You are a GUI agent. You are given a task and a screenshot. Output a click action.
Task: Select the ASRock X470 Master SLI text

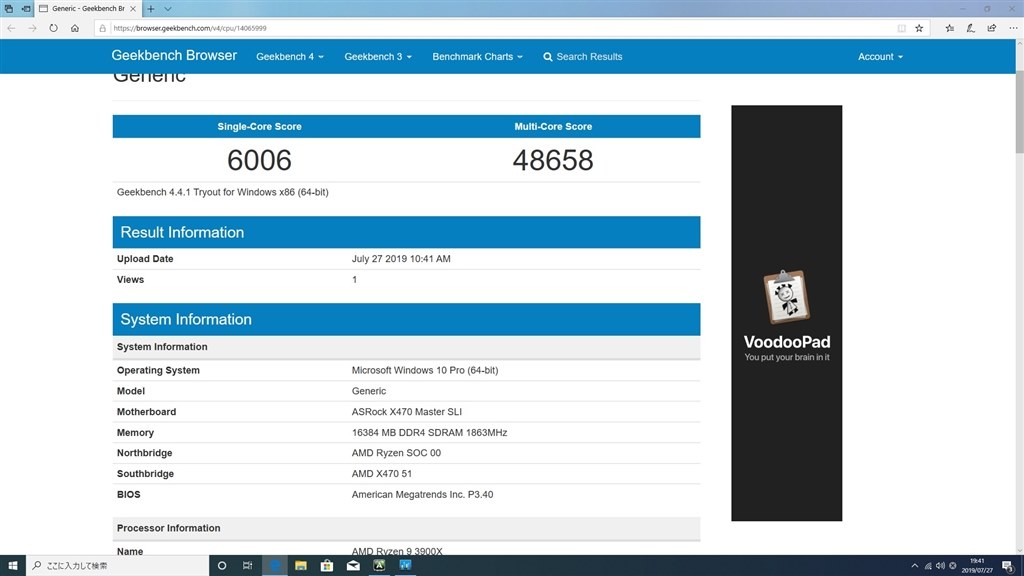pos(406,411)
